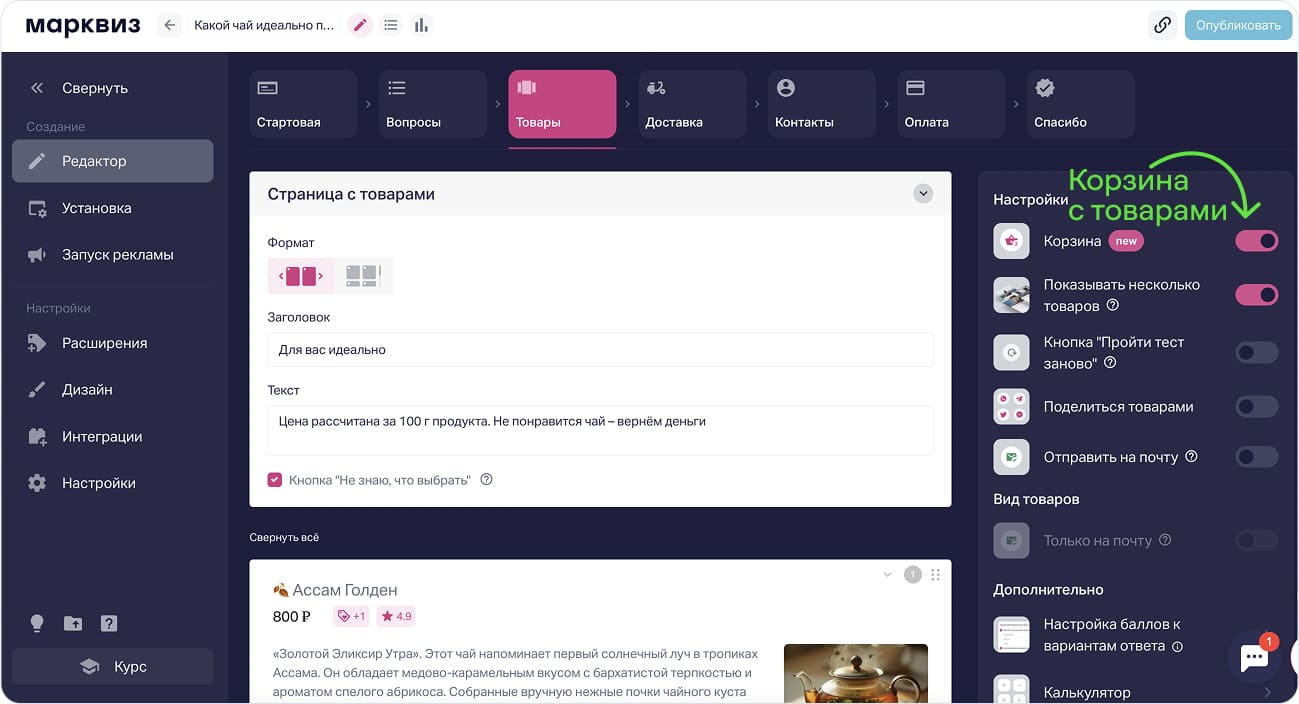Open the list view icon in header

pos(391,25)
